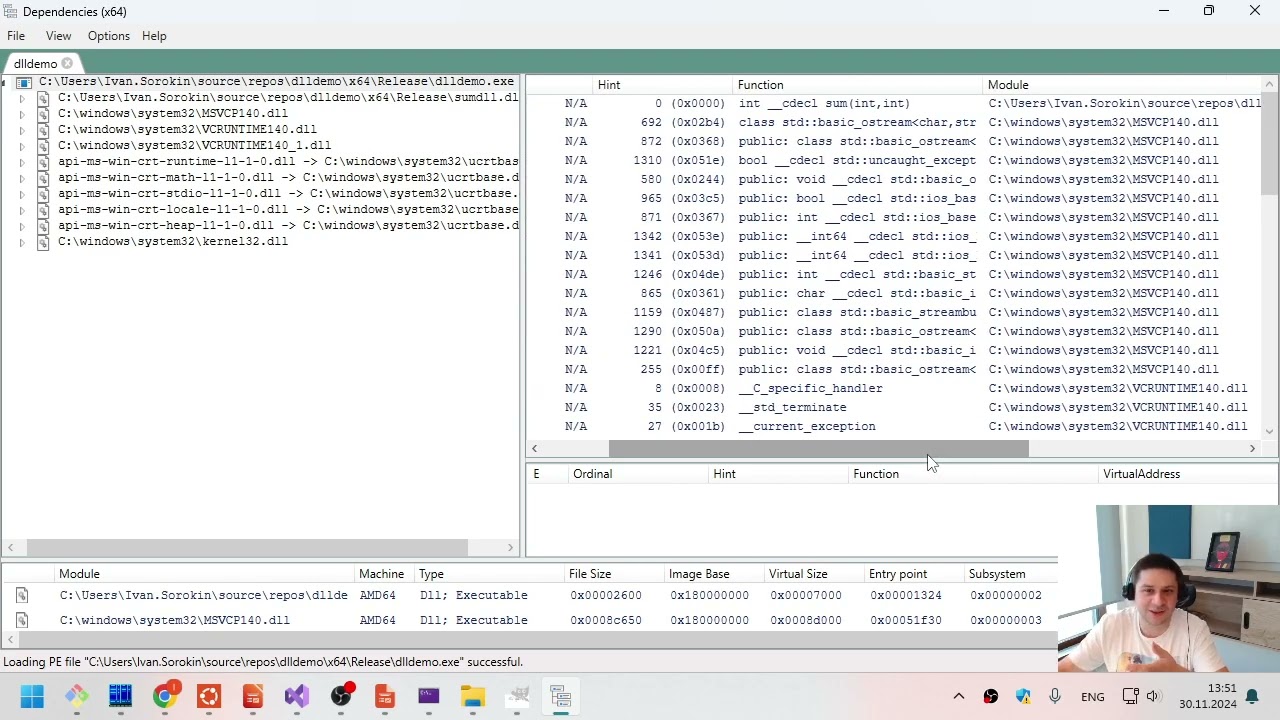
Task: Expand the VCRUNTIME140_1.dll tree node
Action: click(x=22, y=145)
